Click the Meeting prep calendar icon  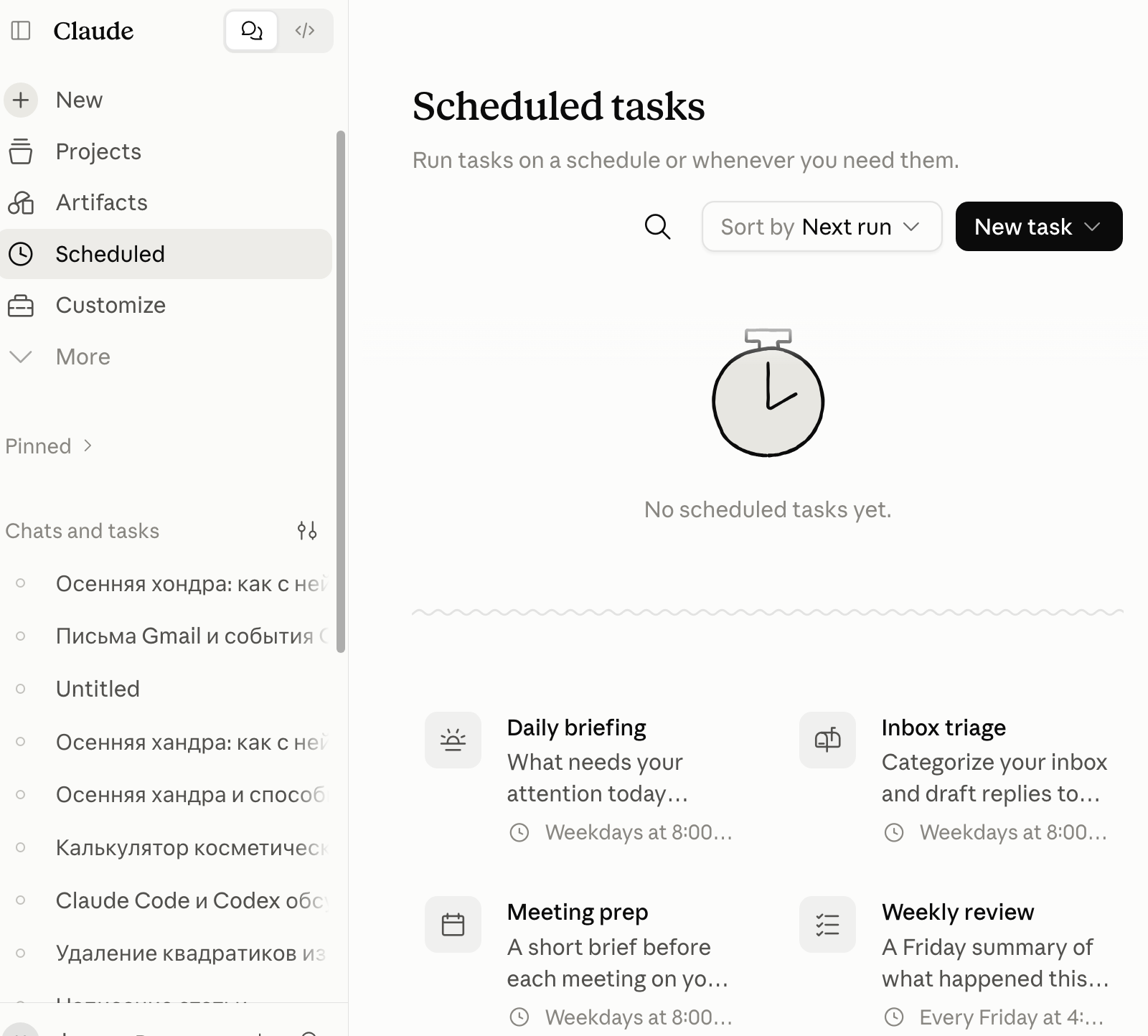(453, 925)
